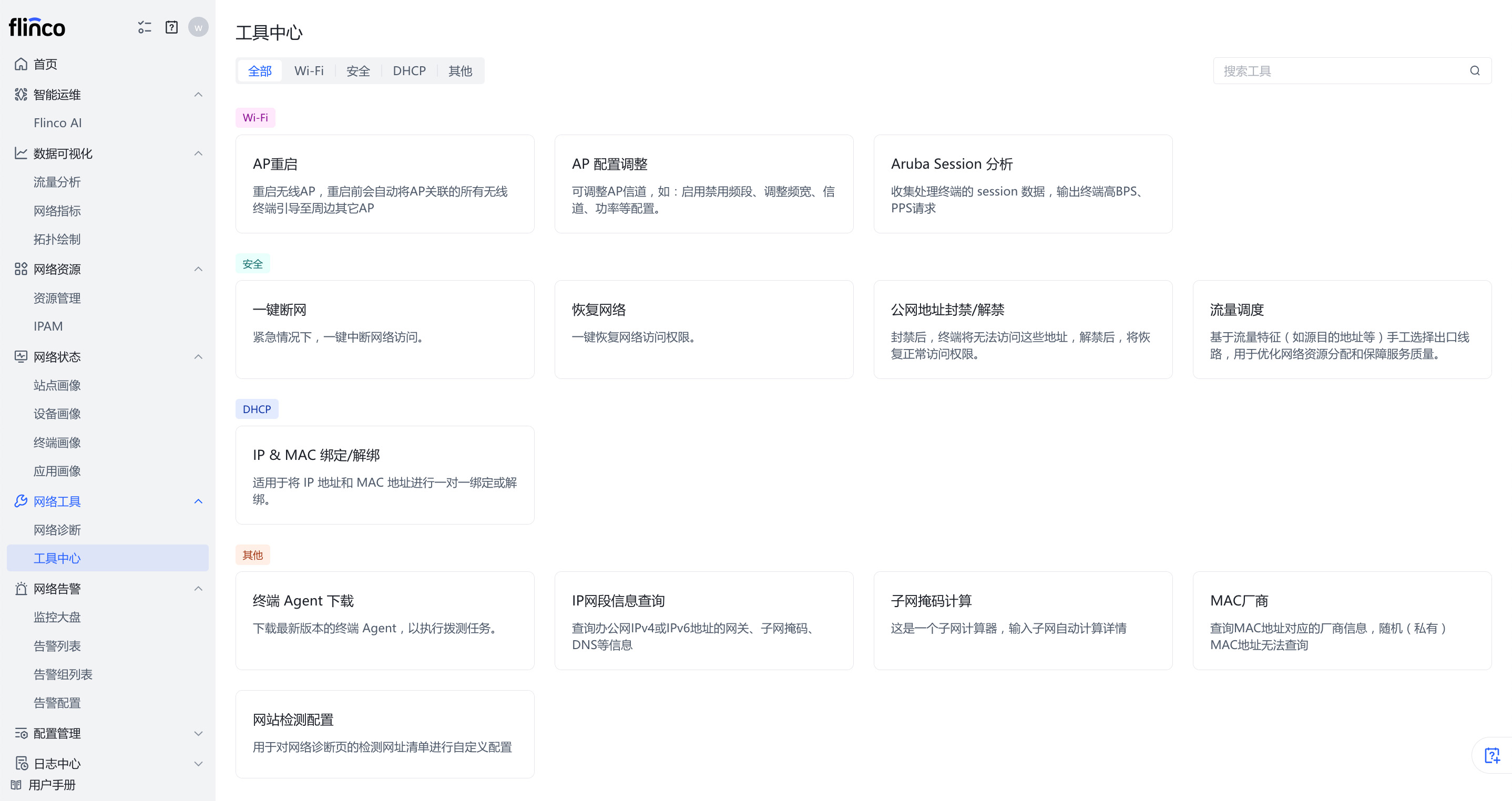
Task: Click the home icon beside 首页
Action: tap(21, 64)
